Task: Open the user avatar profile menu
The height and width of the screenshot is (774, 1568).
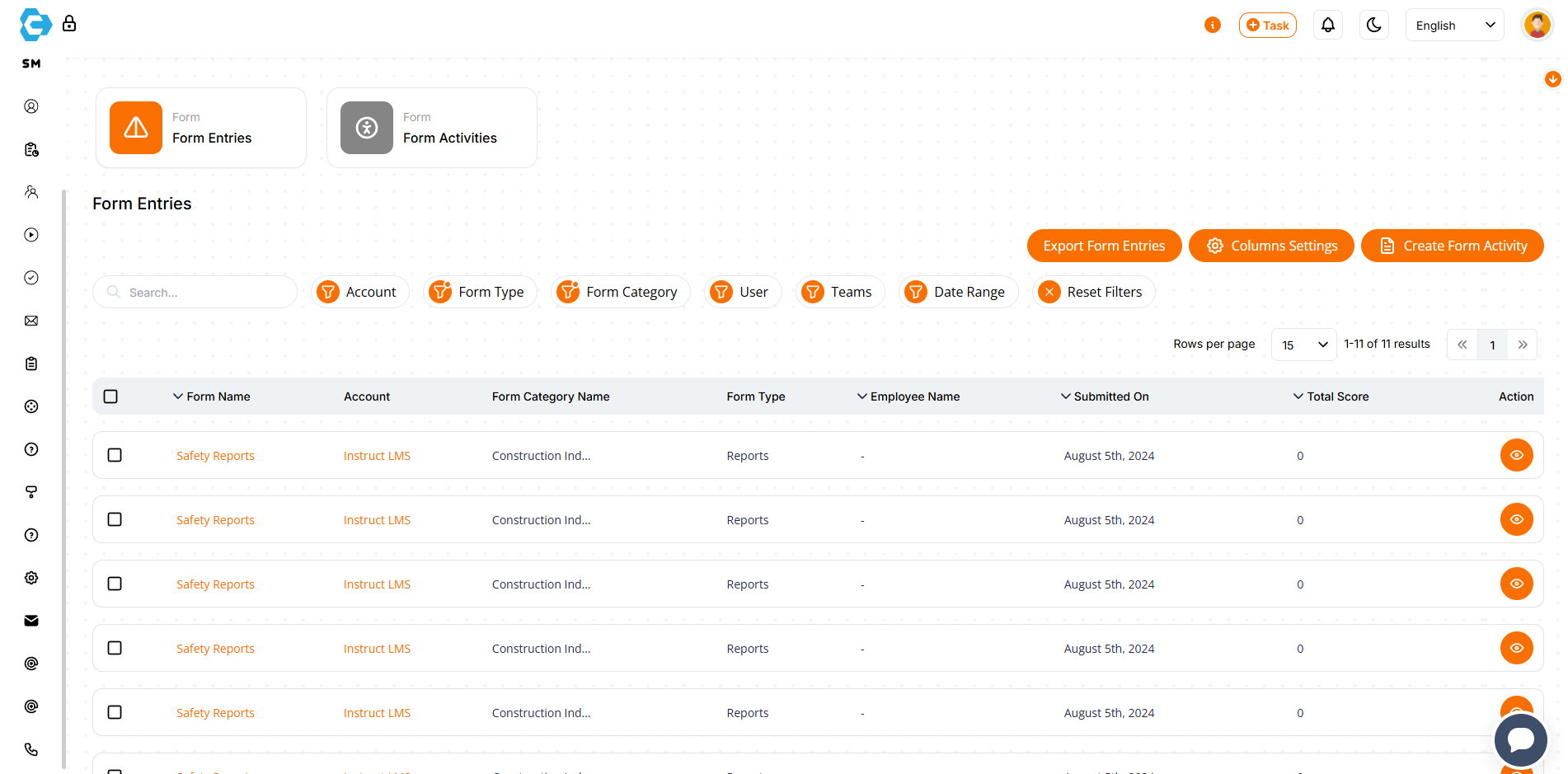Action: (x=1537, y=26)
